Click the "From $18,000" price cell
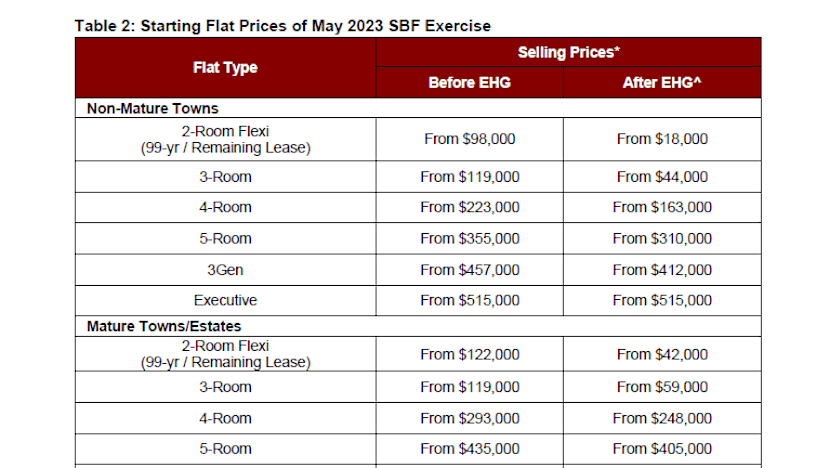The height and width of the screenshot is (468, 830). [662, 139]
